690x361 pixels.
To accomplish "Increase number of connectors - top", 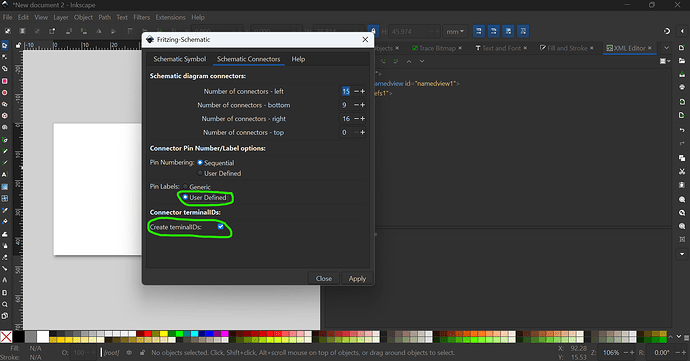I will (x=363, y=132).
